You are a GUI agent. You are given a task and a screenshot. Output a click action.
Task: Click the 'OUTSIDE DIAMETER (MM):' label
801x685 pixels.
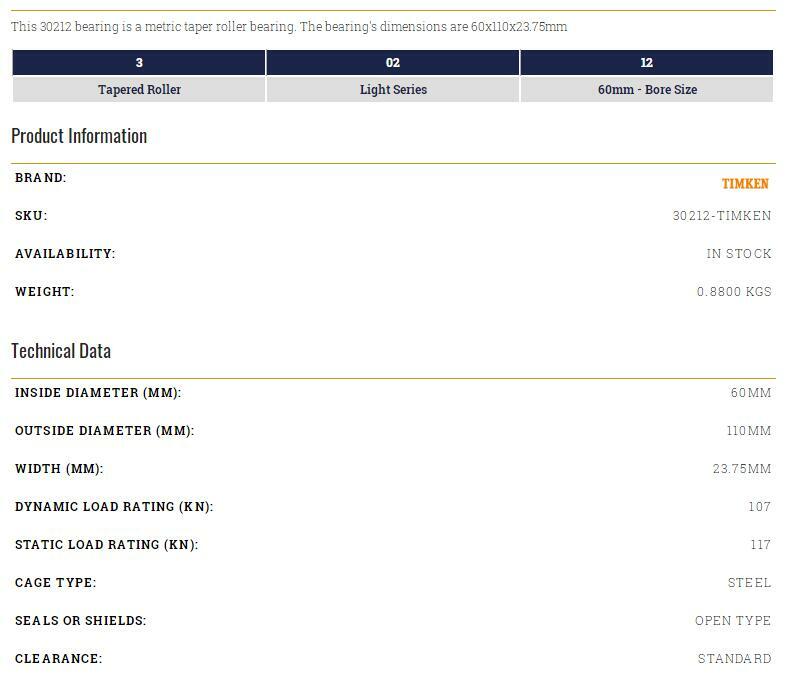pos(105,431)
